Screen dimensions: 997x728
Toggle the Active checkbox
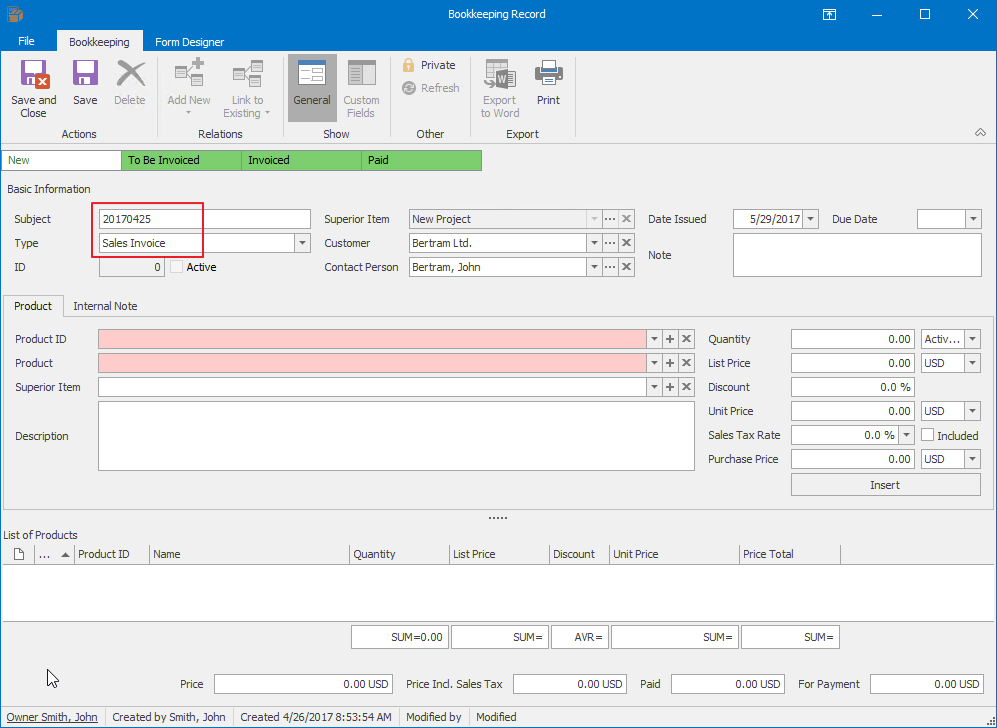click(176, 267)
